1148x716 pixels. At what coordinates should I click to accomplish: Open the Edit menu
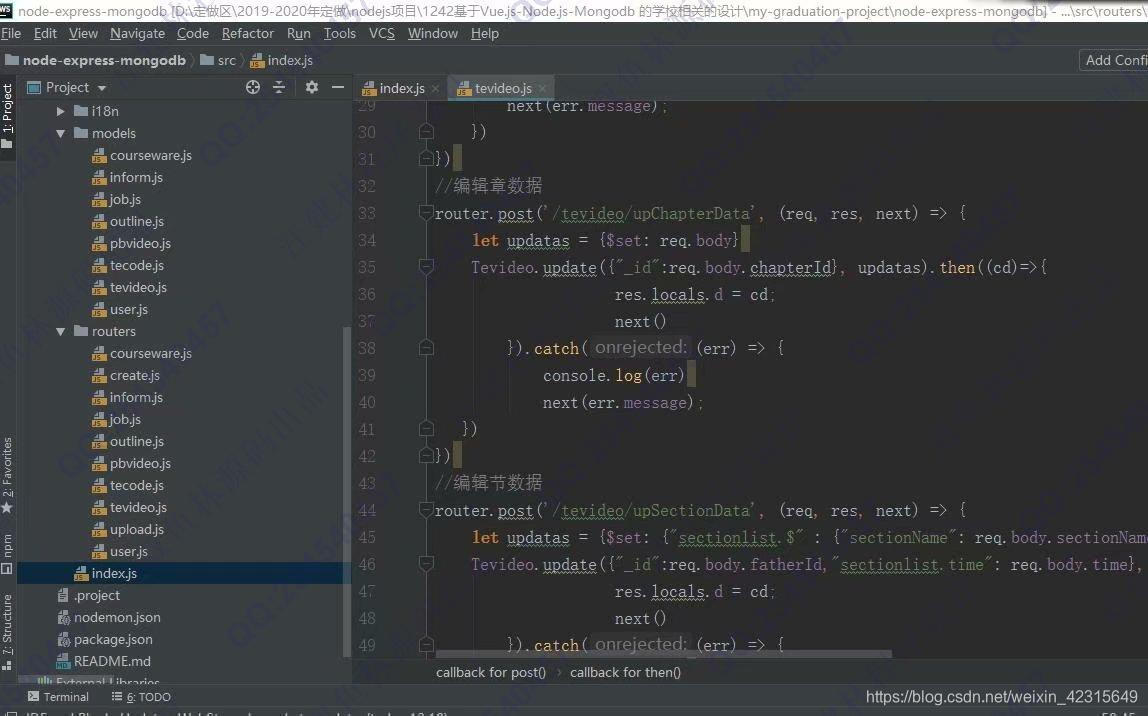45,34
